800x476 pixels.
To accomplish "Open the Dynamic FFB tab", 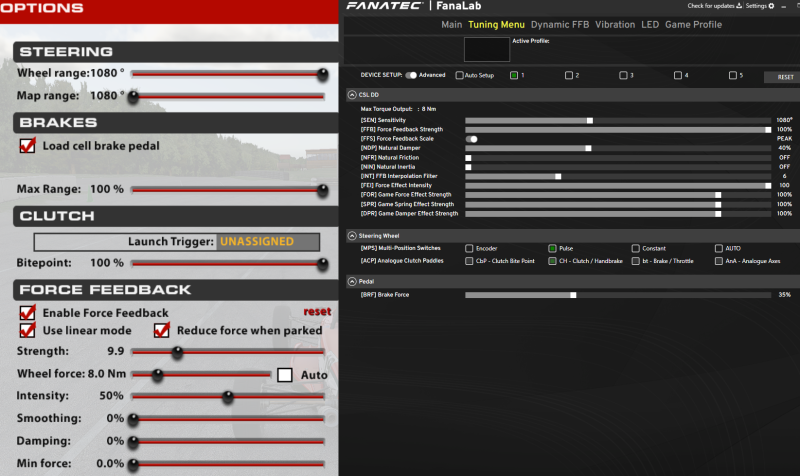I will (560, 24).
